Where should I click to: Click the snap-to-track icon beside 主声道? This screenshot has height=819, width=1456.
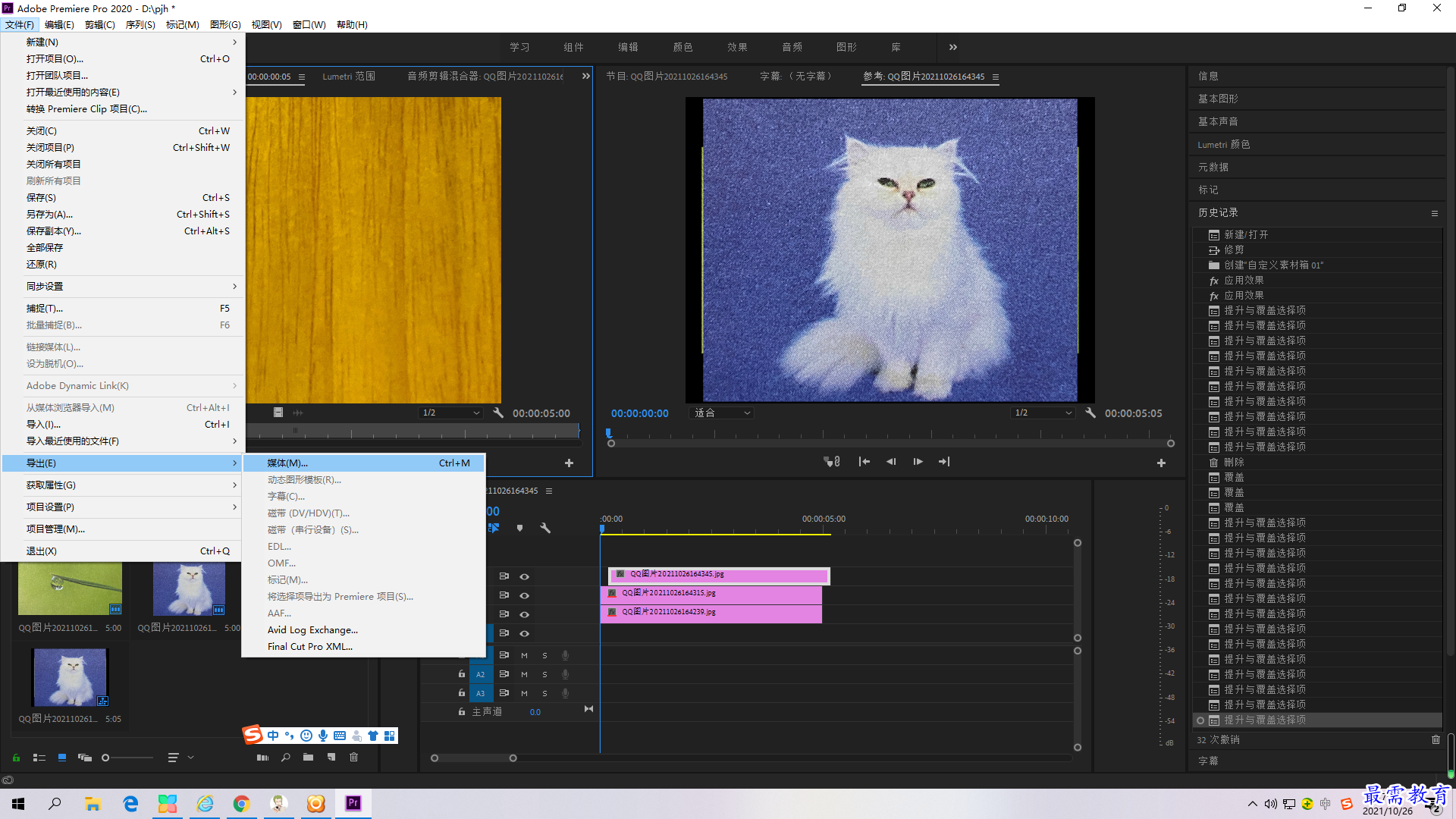[x=588, y=709]
